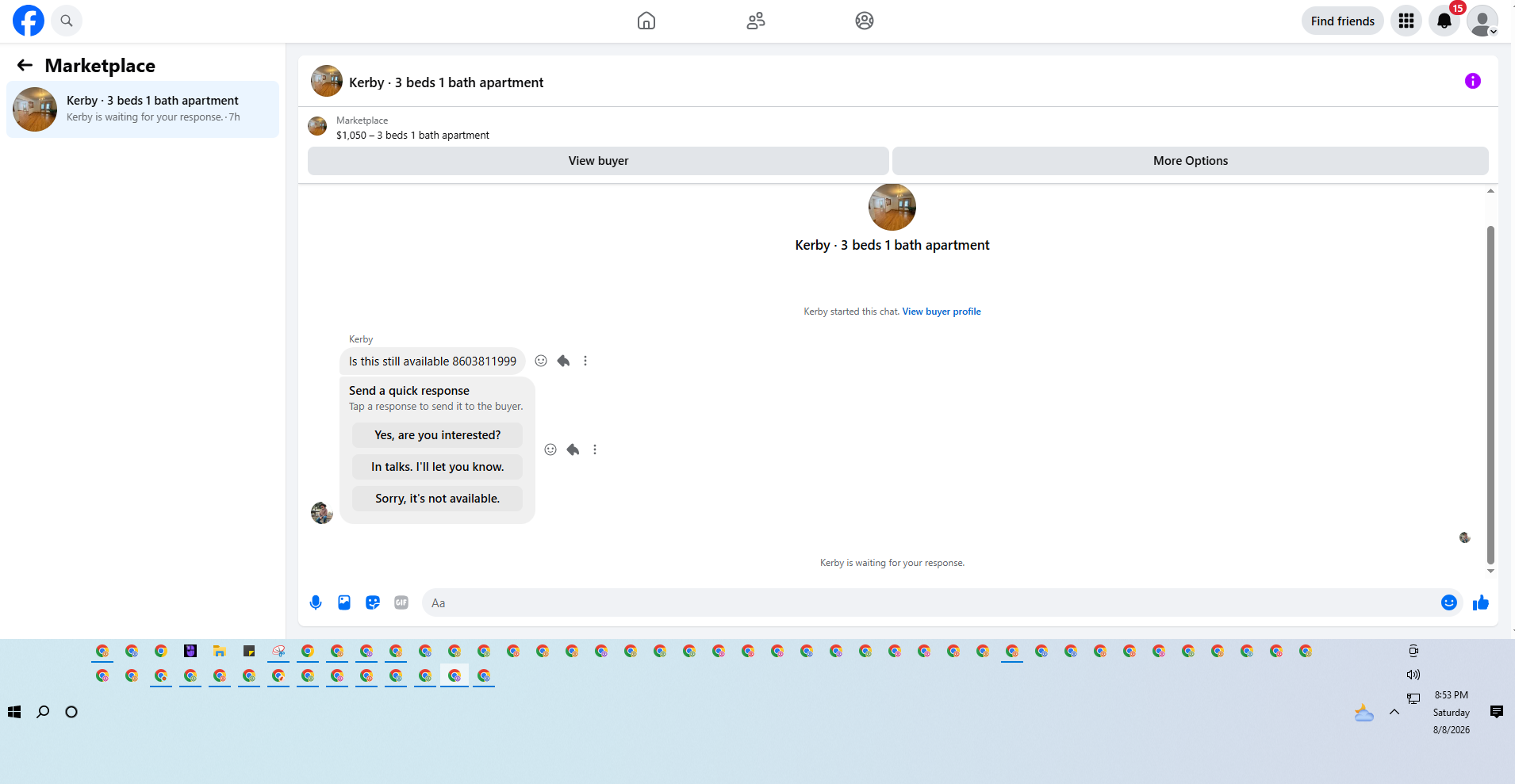Click the large apartment photo above the chat
The height and width of the screenshot is (784, 1515).
pos(892,208)
